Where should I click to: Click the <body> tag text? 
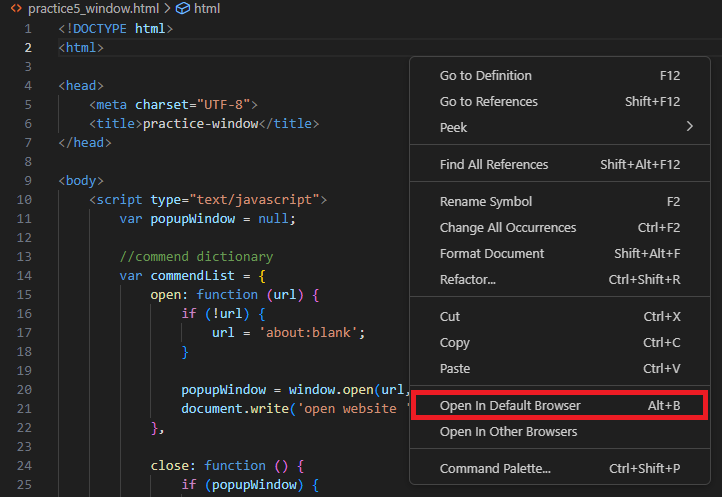(x=81, y=181)
